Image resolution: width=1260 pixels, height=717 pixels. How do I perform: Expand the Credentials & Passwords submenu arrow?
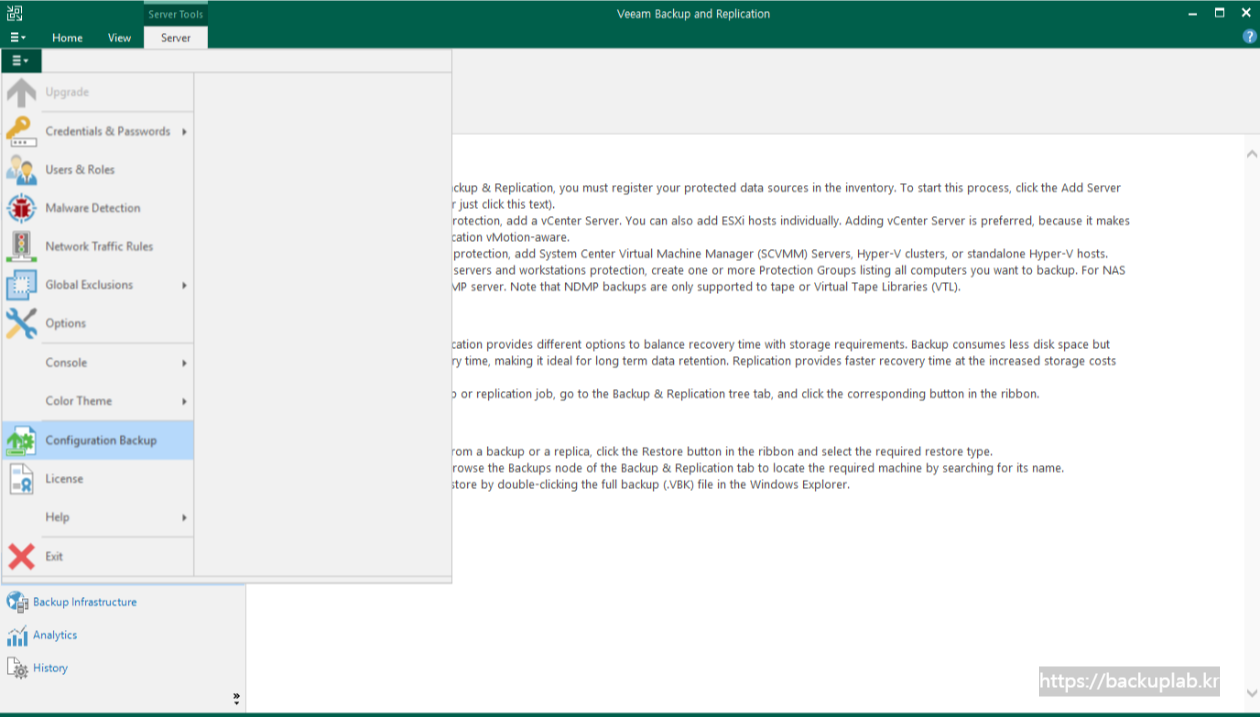185,131
